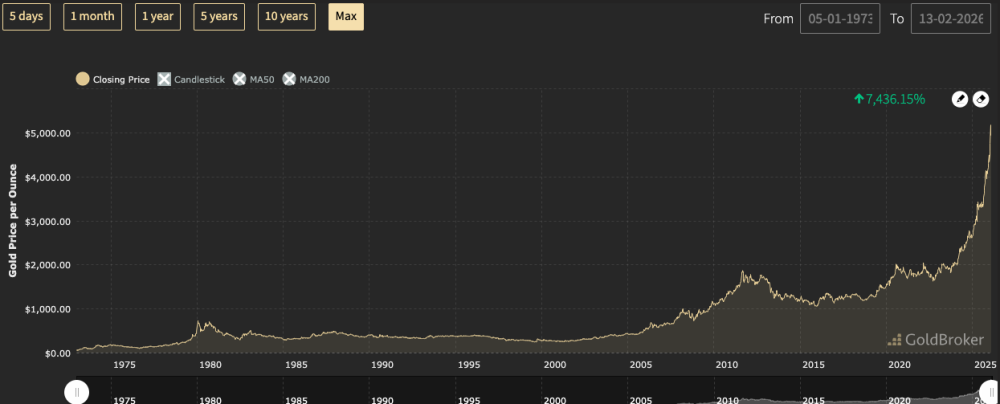Select the 1 month time range
The height and width of the screenshot is (404, 1000).
coord(94,16)
